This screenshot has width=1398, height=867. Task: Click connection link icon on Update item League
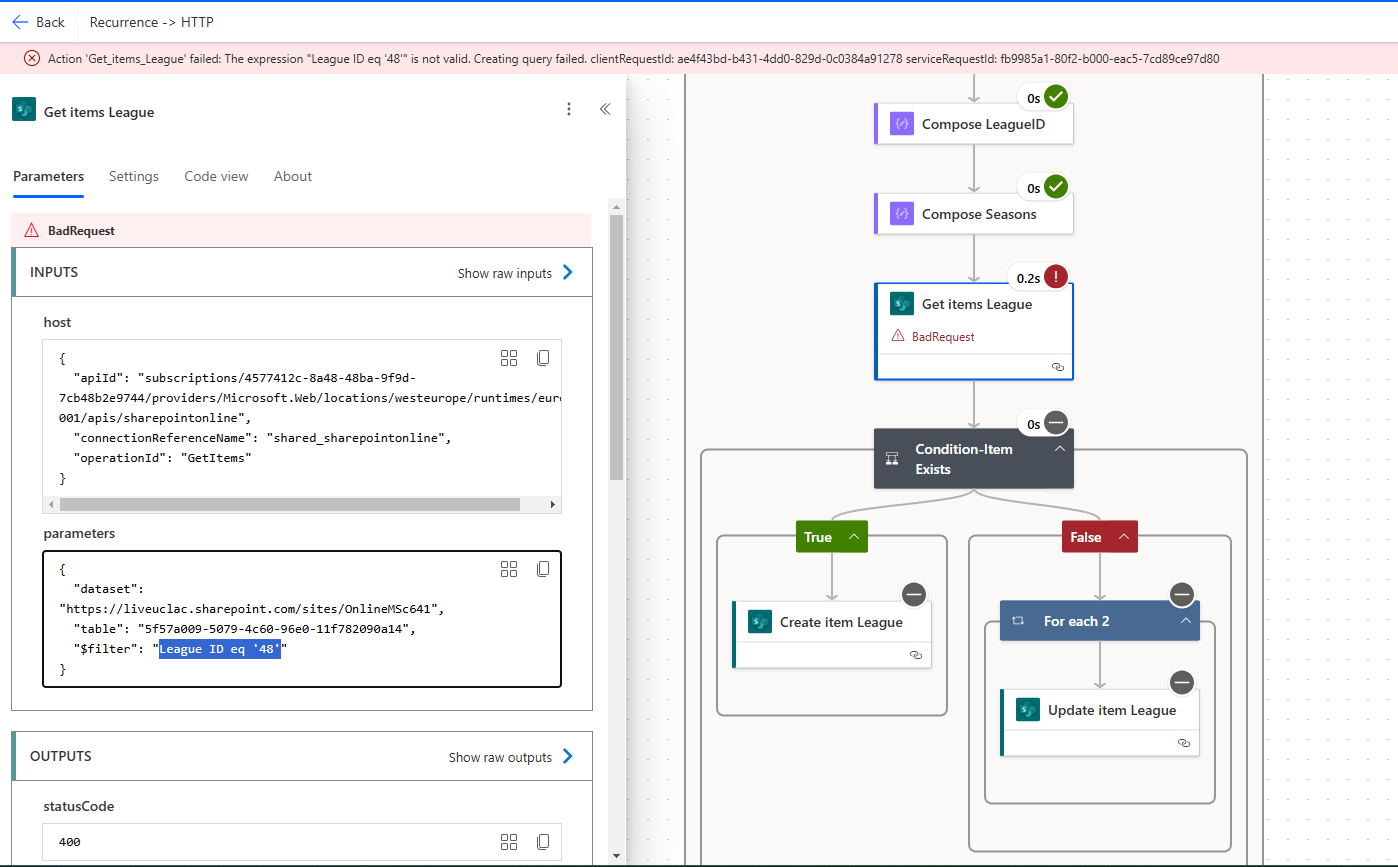point(1184,743)
